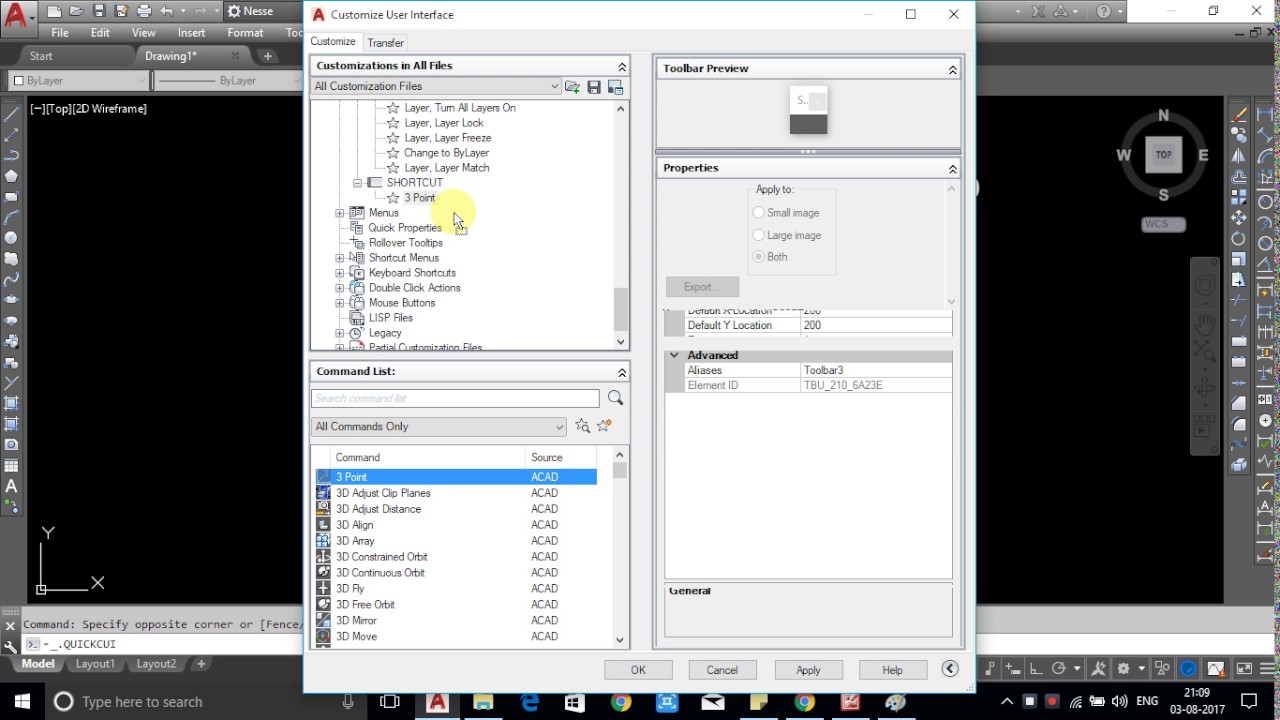
Task: Click the Default Y Location value 200
Action: tap(876, 325)
